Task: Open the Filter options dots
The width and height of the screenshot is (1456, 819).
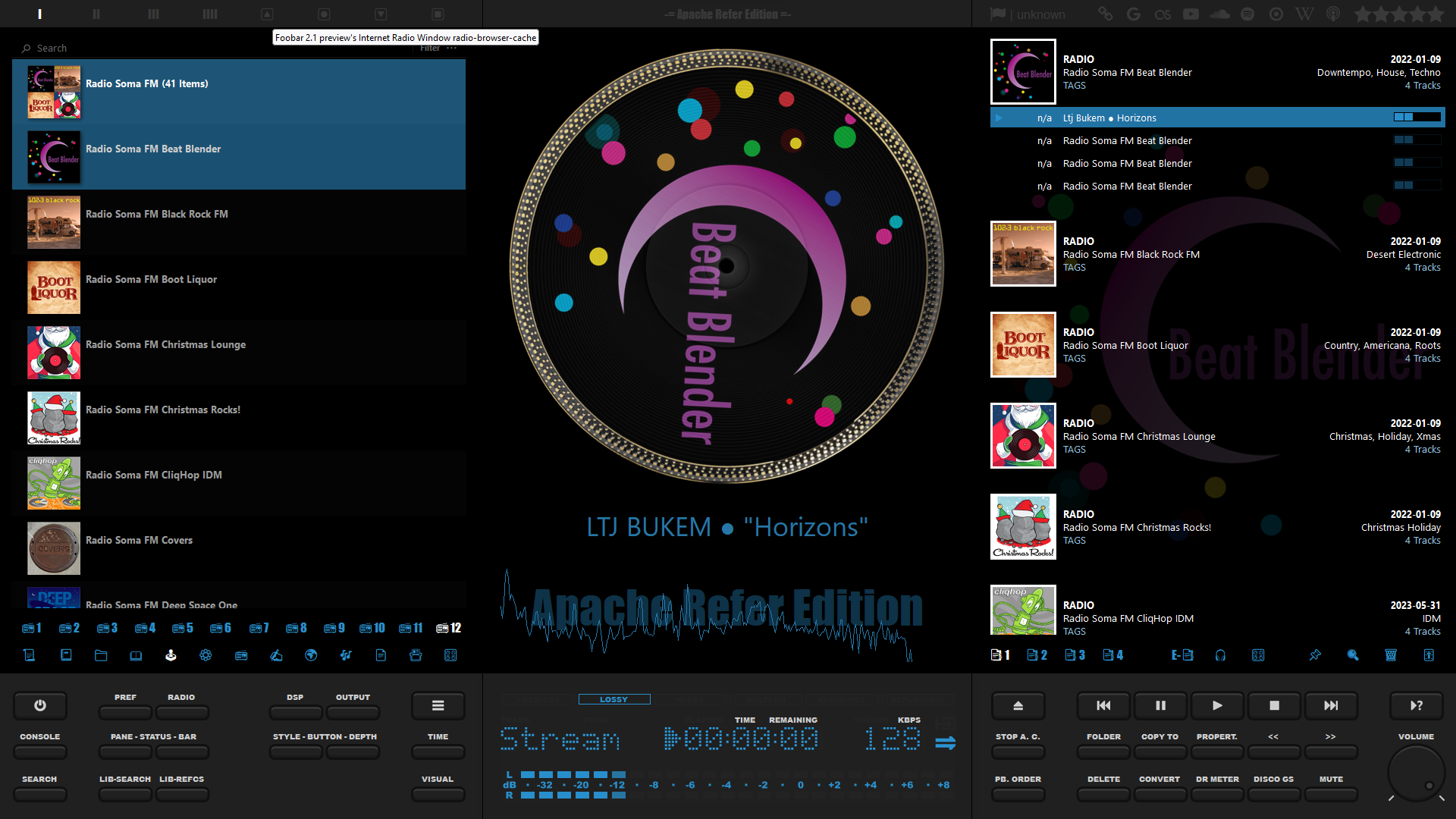Action: (x=452, y=48)
